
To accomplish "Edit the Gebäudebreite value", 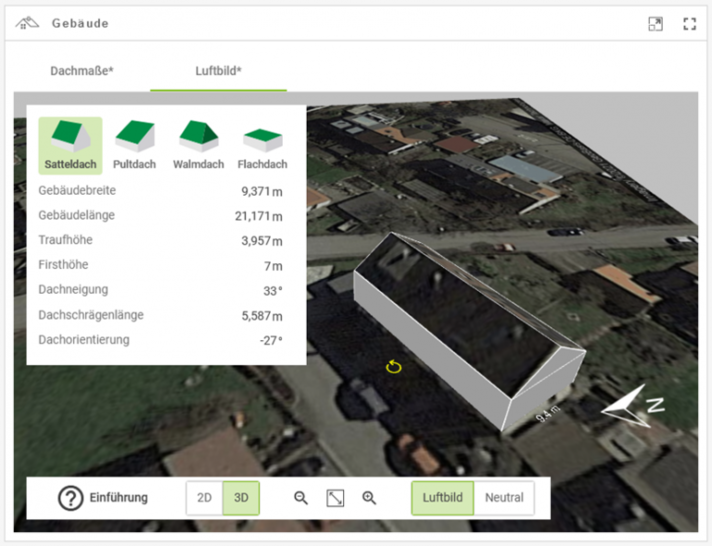I will 260,190.
